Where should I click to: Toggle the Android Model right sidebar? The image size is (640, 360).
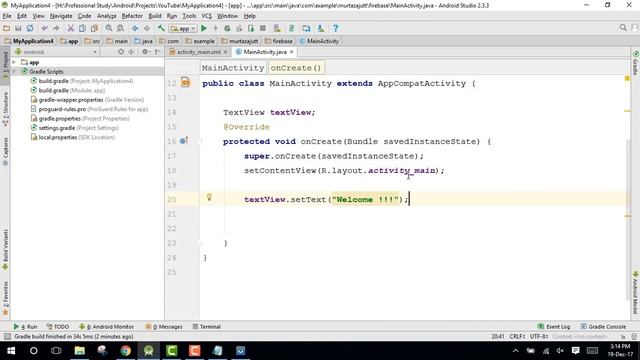point(636,293)
